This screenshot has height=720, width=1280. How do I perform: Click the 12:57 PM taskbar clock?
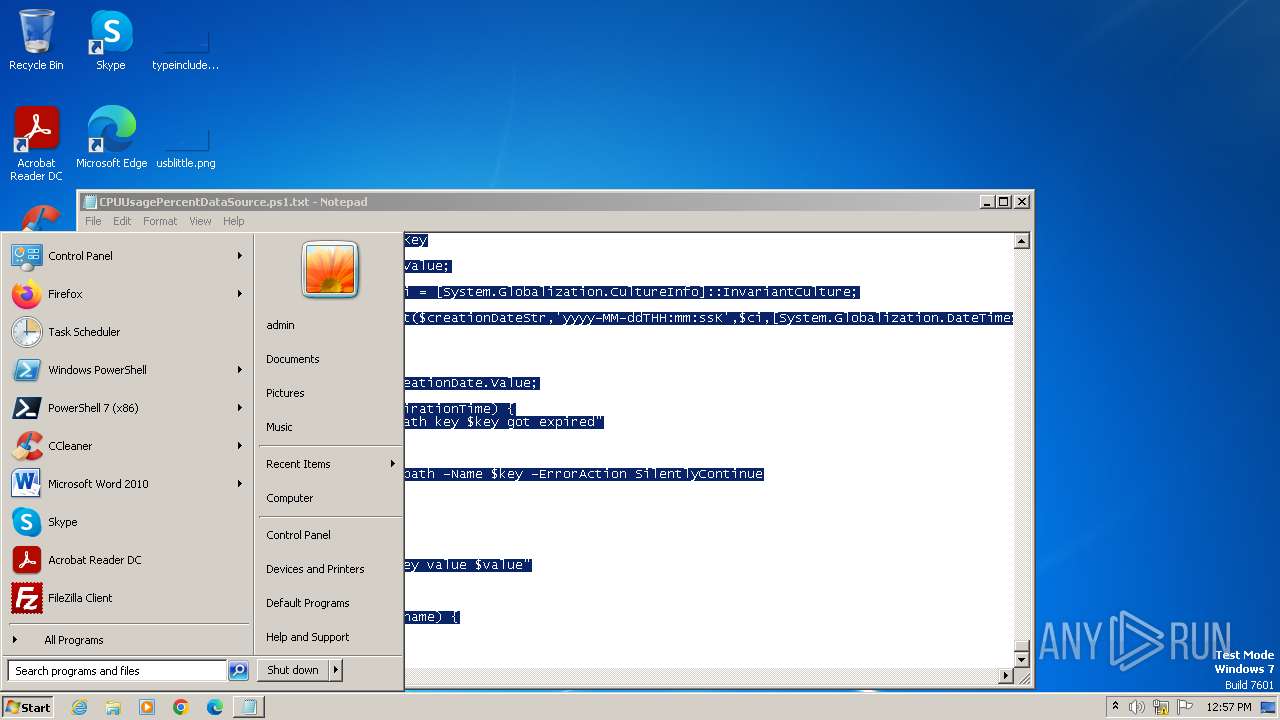pyautogui.click(x=1228, y=707)
